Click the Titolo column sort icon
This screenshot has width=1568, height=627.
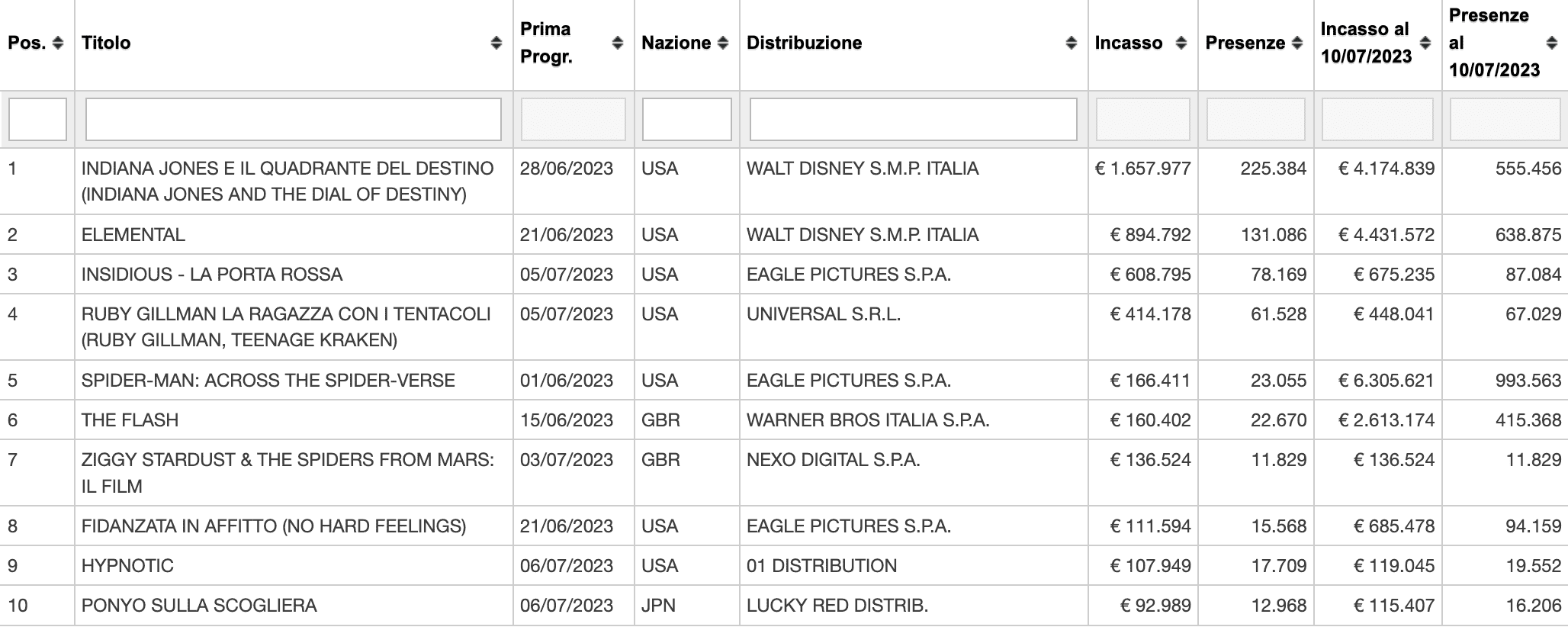click(x=496, y=43)
